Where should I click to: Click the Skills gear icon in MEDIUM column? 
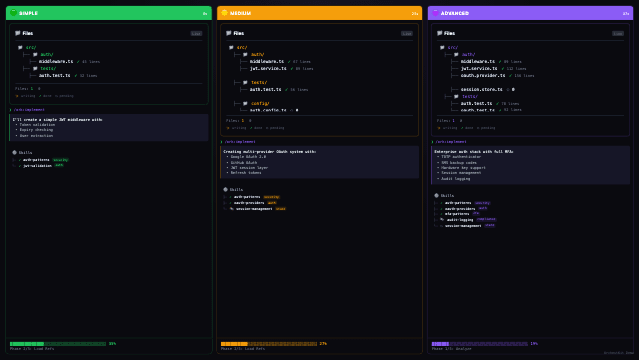tap(225, 190)
